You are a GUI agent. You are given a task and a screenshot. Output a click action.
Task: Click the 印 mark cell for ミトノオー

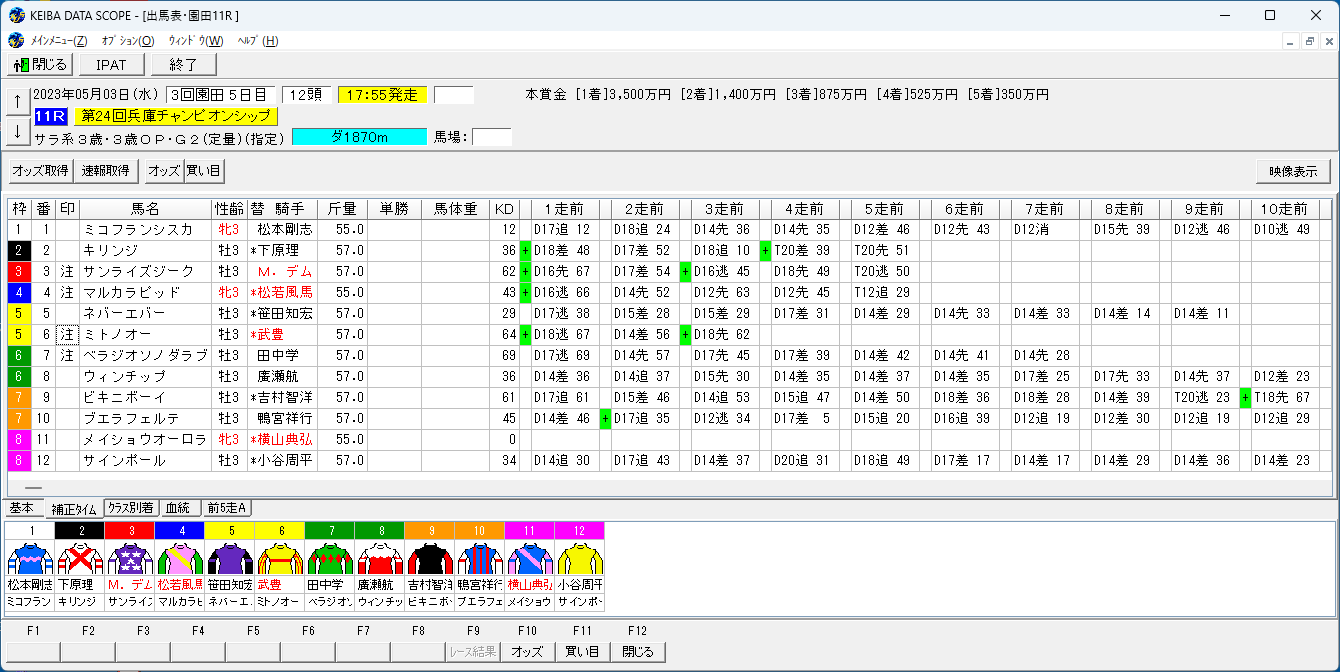(67, 334)
